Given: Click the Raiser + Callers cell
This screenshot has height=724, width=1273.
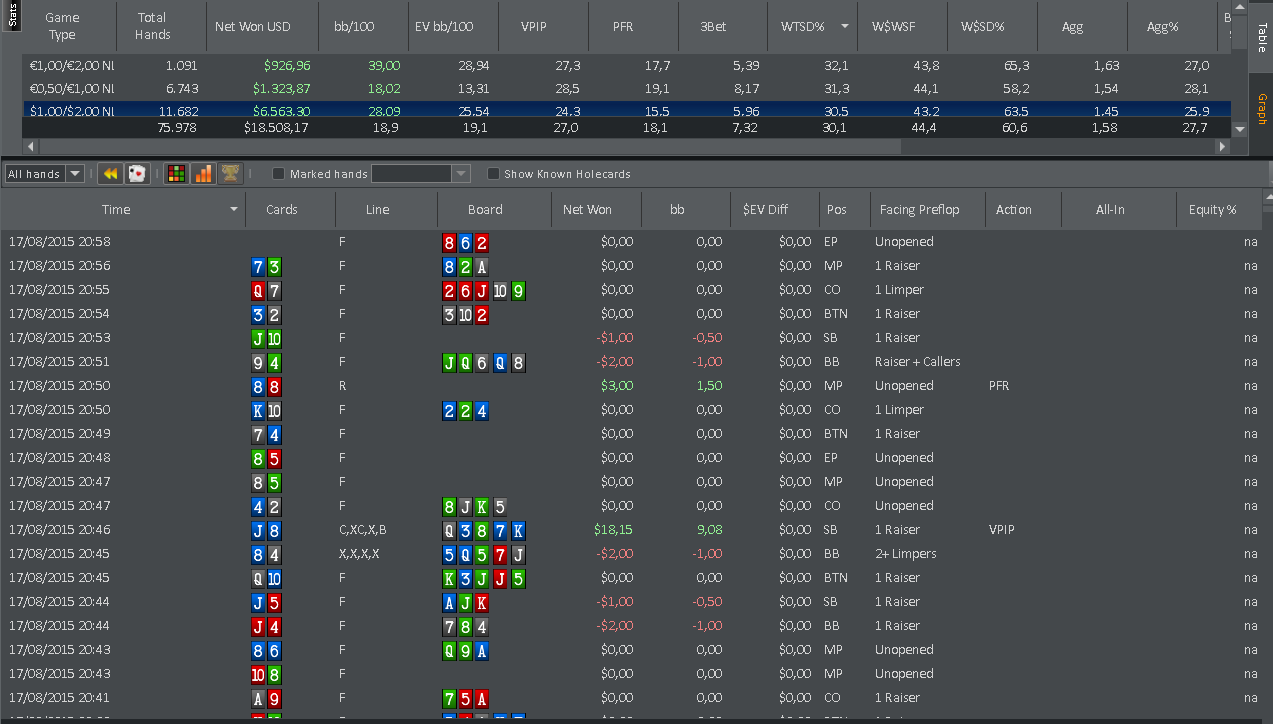Looking at the screenshot, I should 917,362.
